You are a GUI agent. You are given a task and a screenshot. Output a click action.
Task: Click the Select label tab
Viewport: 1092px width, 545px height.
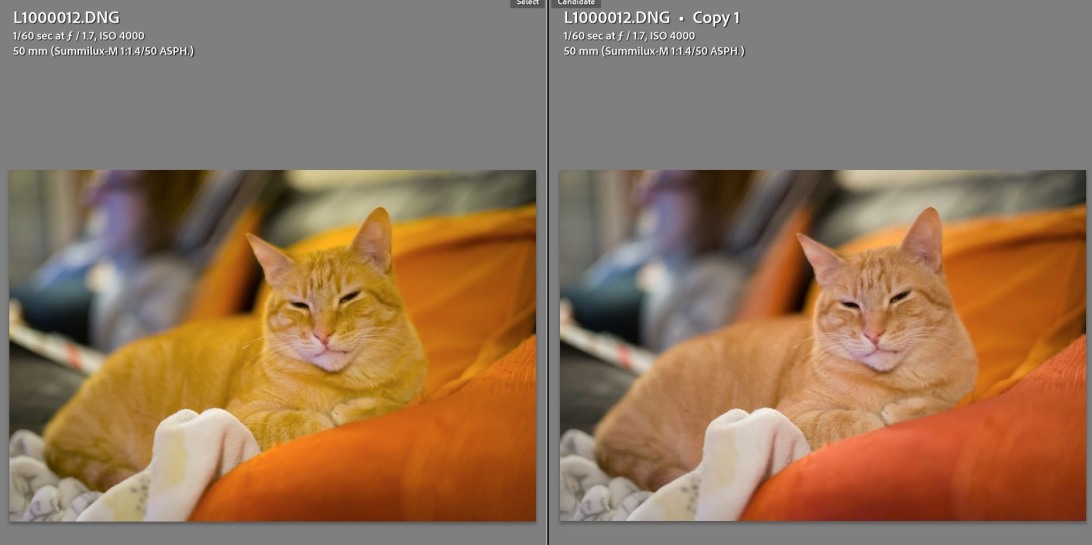tap(527, 3)
